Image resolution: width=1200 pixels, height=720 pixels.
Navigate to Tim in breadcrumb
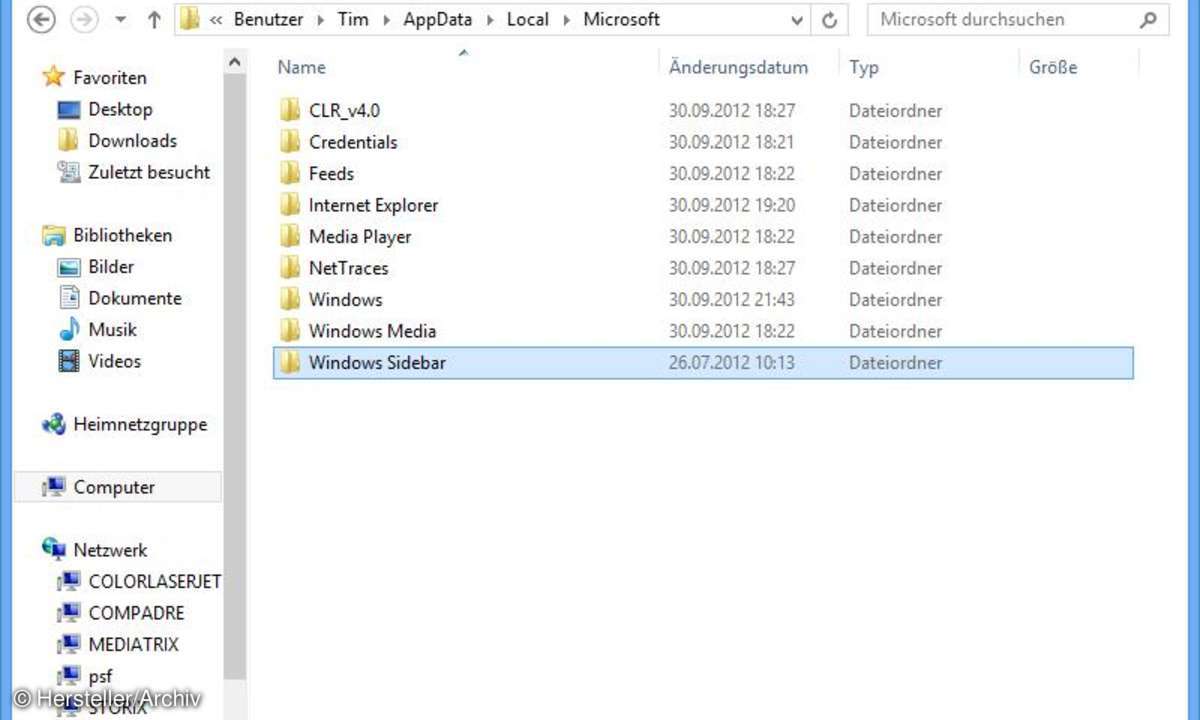(x=352, y=19)
